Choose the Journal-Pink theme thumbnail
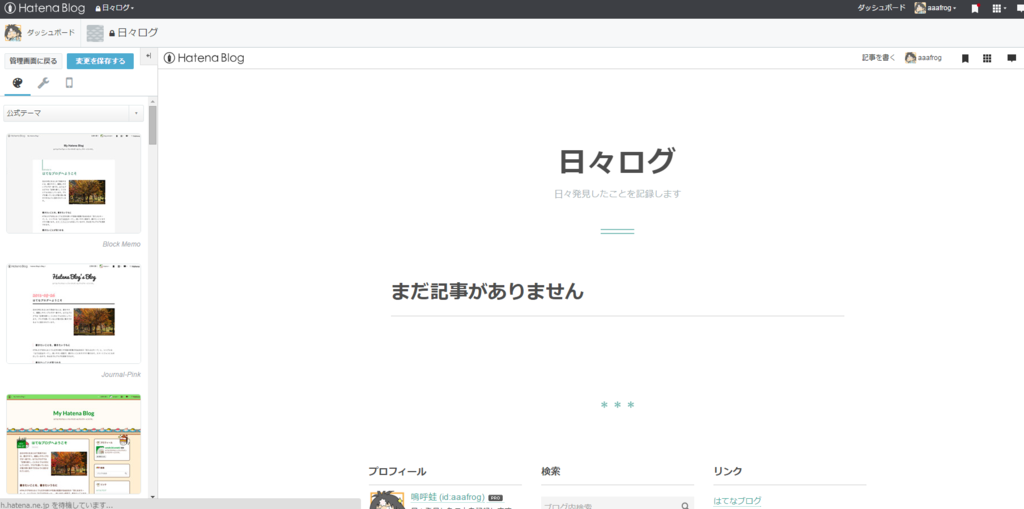The height and width of the screenshot is (509, 1024). [x=74, y=313]
